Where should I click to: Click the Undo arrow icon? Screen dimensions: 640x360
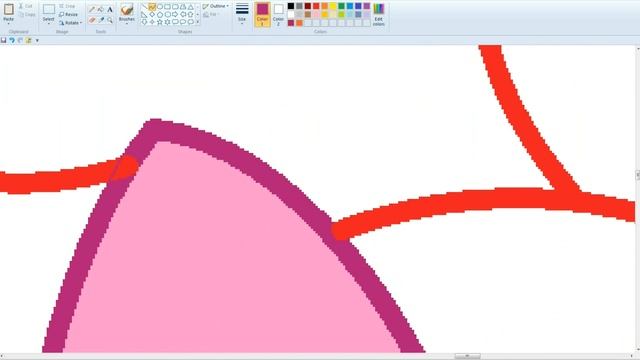12,40
